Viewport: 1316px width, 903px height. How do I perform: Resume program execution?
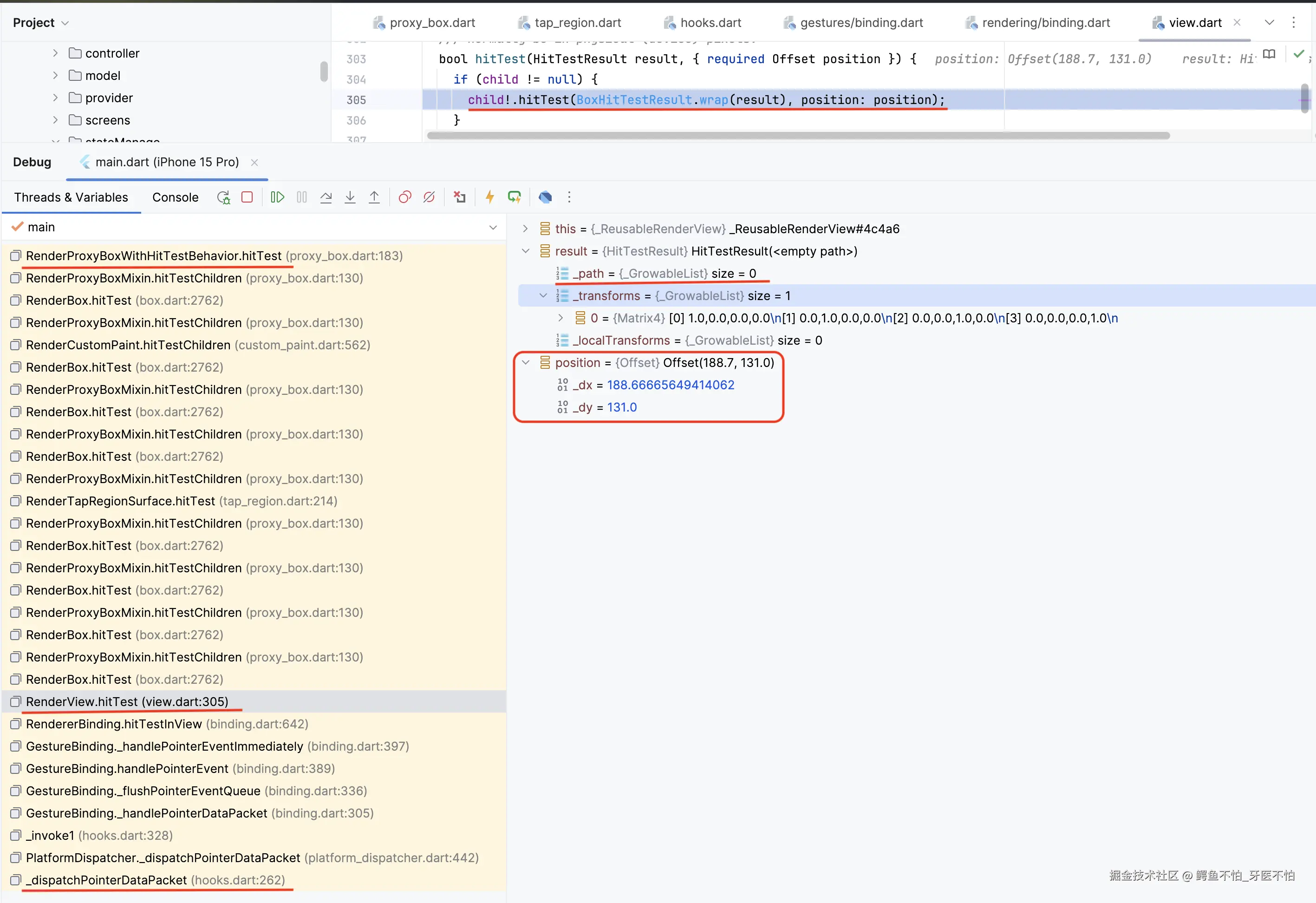[x=278, y=197]
